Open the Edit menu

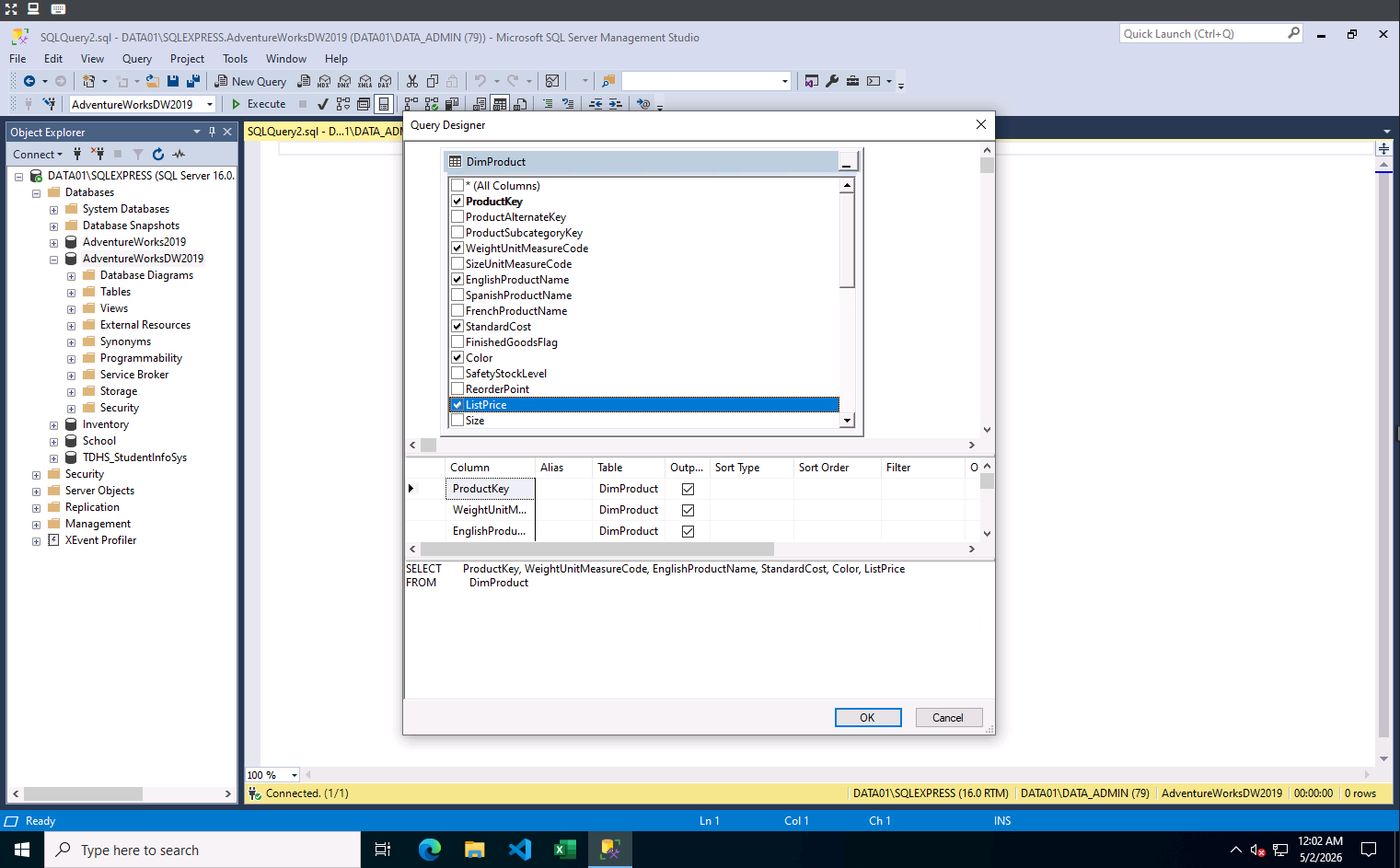53,58
